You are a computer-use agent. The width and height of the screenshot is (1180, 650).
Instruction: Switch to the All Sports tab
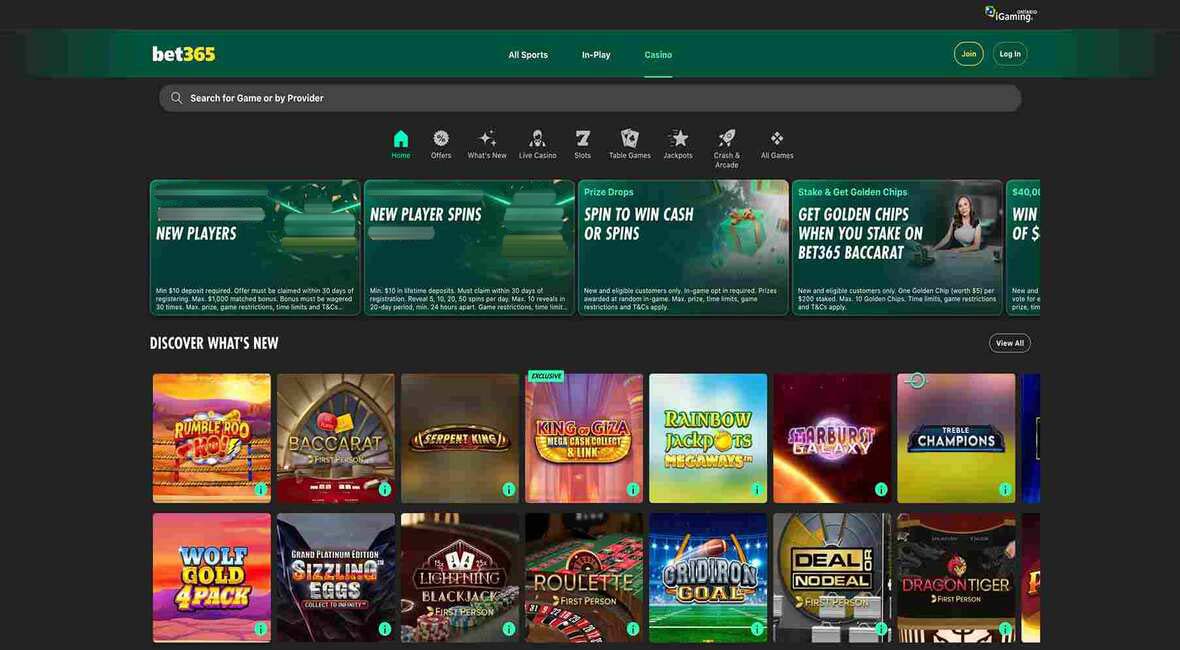(x=528, y=55)
